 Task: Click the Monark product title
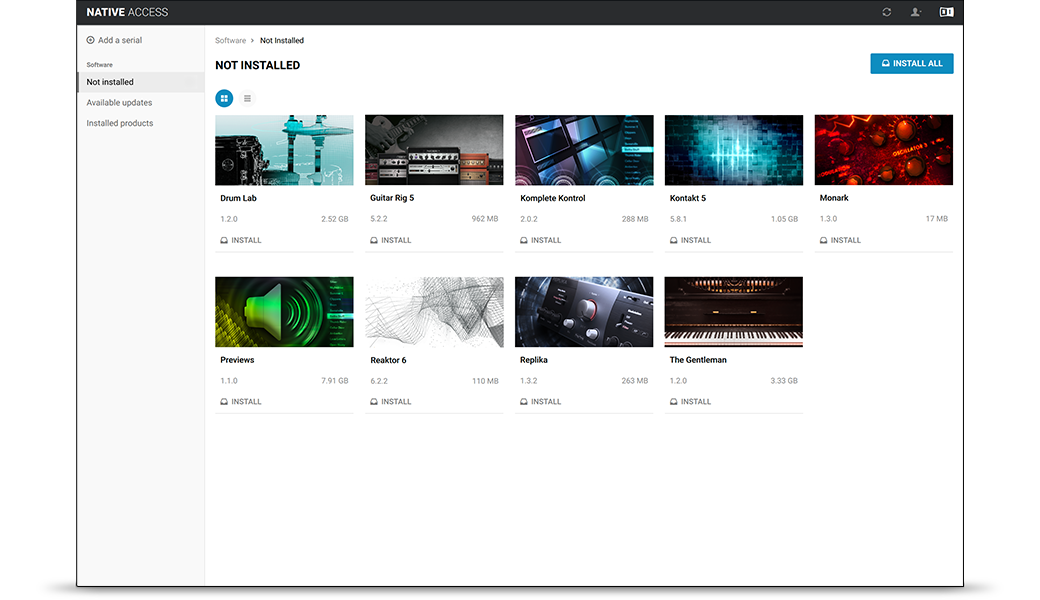coord(834,198)
